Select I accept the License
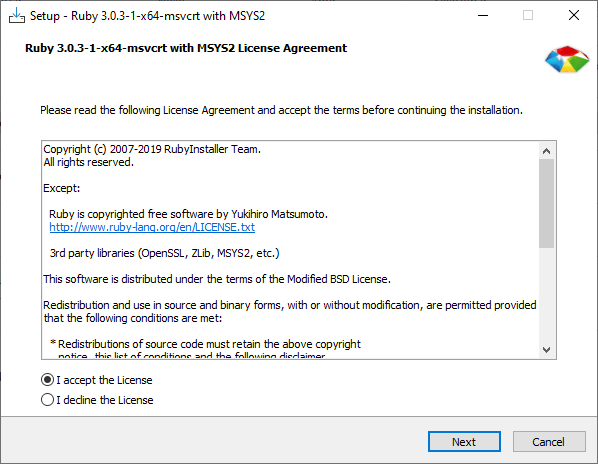Viewport: 598px width, 464px height. click(x=96, y=380)
